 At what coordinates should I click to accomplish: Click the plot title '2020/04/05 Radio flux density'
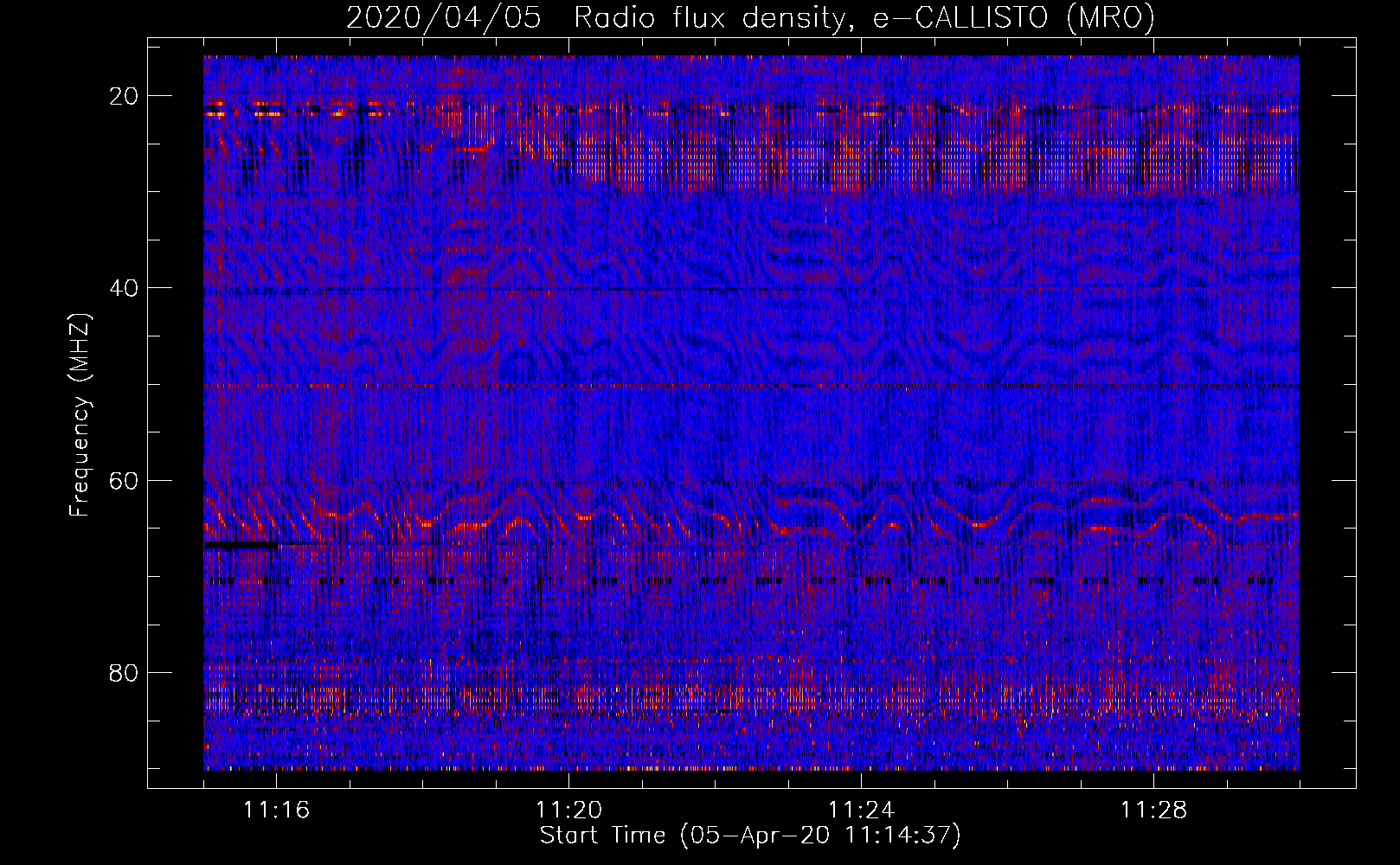click(x=750, y=18)
